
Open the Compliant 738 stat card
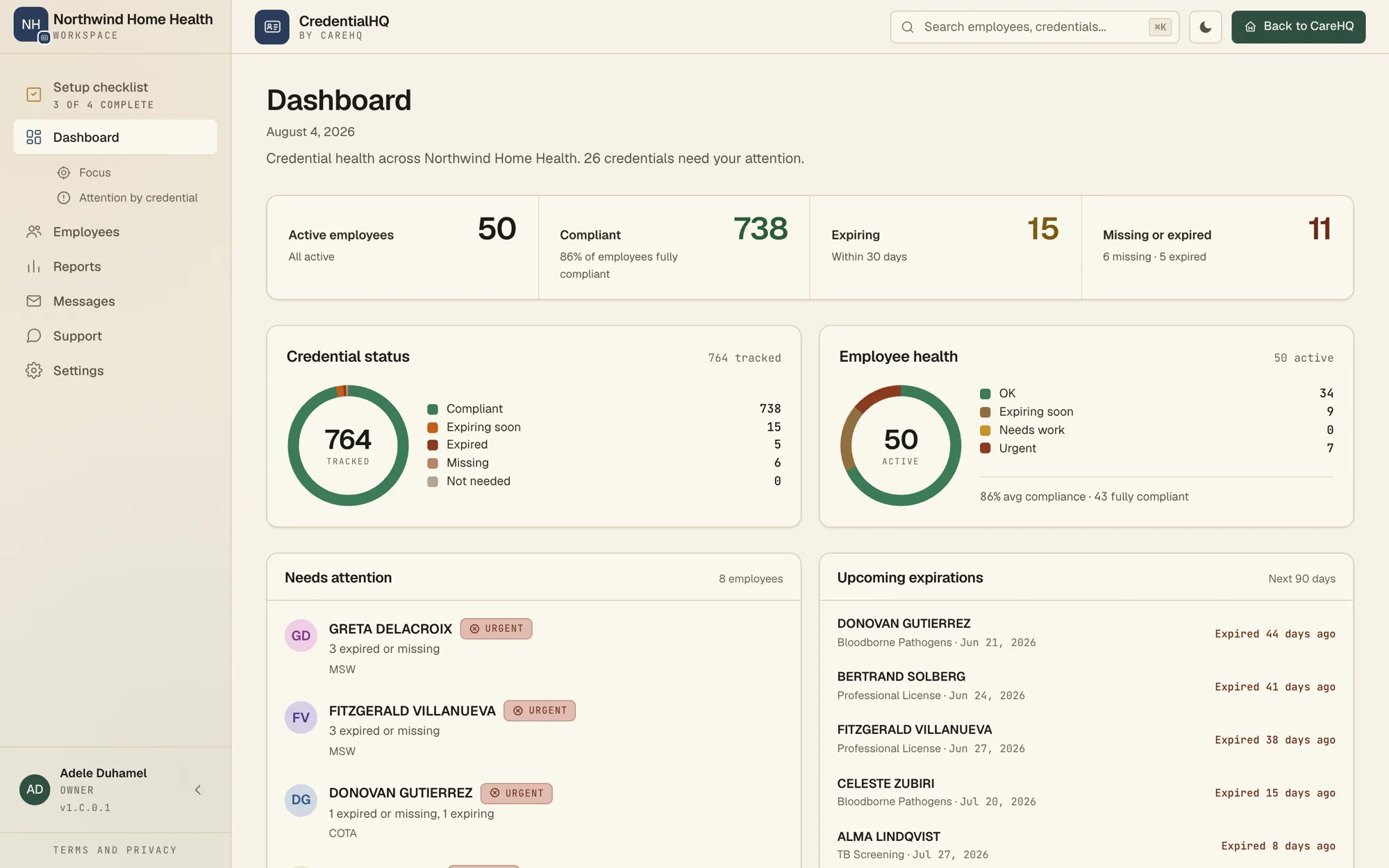pos(674,247)
